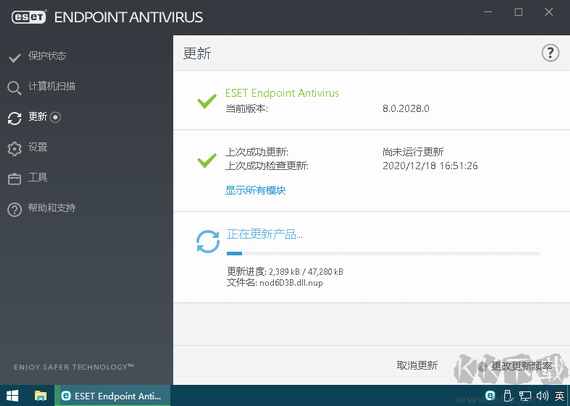The height and width of the screenshot is (406, 570).
Task: Click the 取消更新 button
Action: tap(417, 365)
